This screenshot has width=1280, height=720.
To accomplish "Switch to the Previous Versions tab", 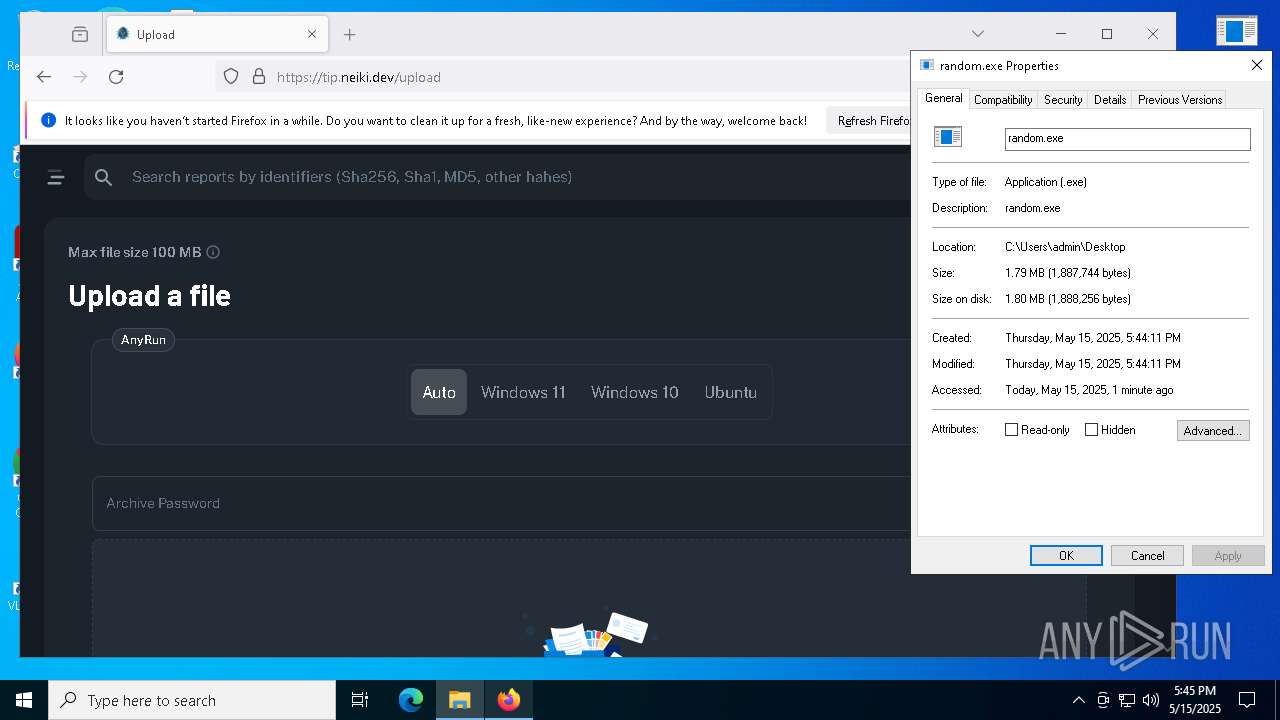I will point(1180,100).
